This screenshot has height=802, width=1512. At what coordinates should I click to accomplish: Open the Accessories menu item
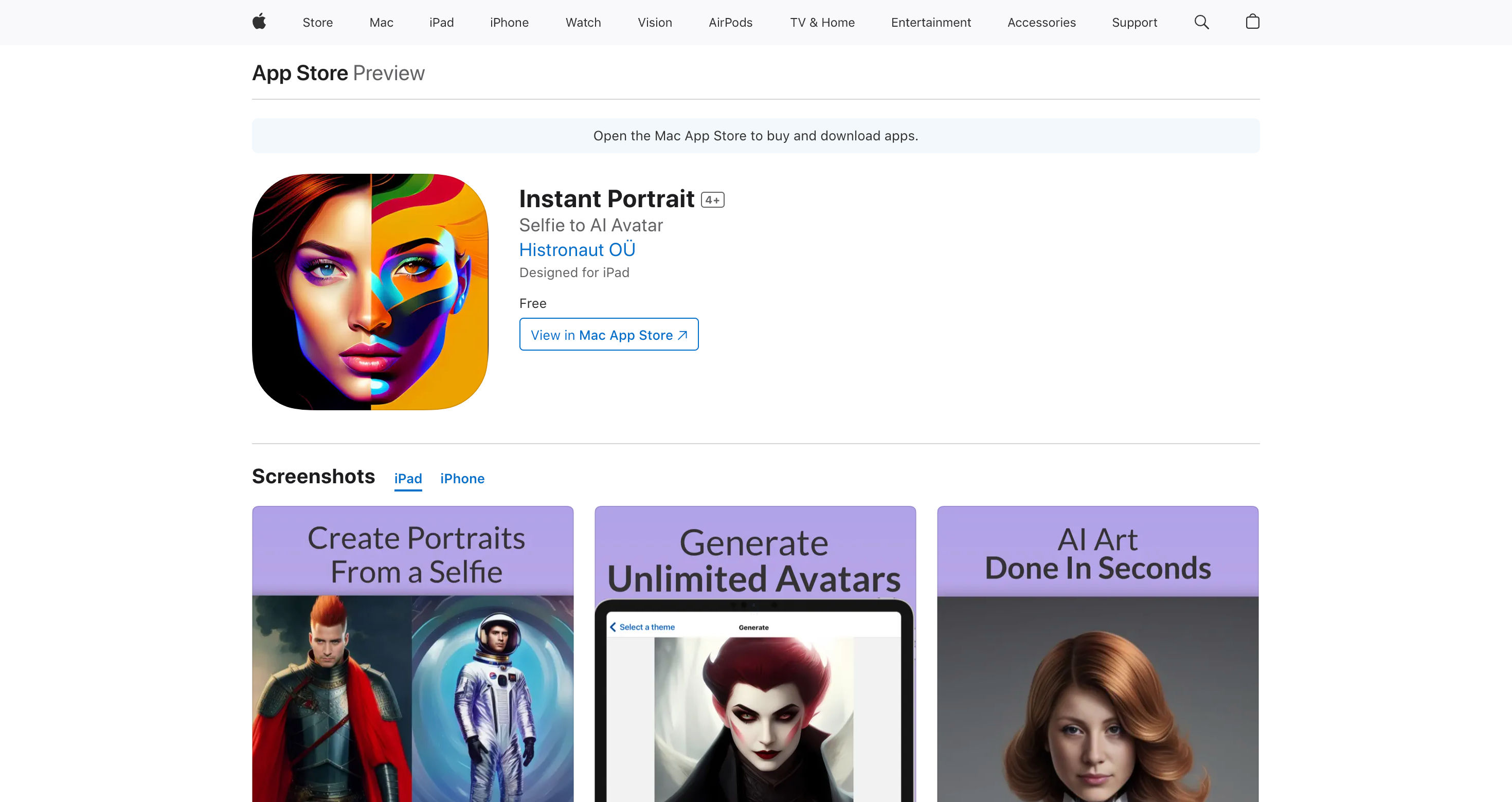1042,22
